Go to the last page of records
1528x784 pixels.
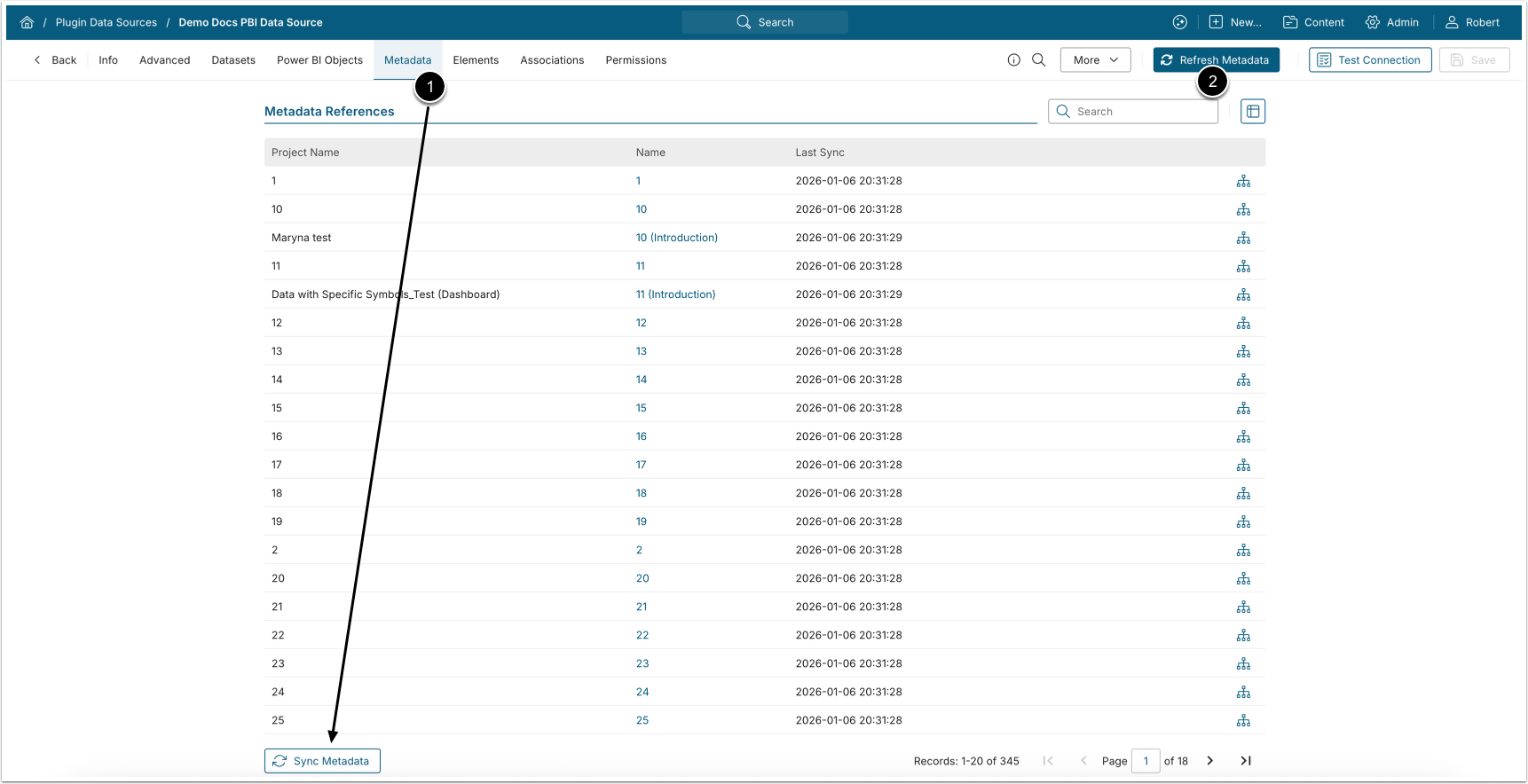coord(1246,761)
